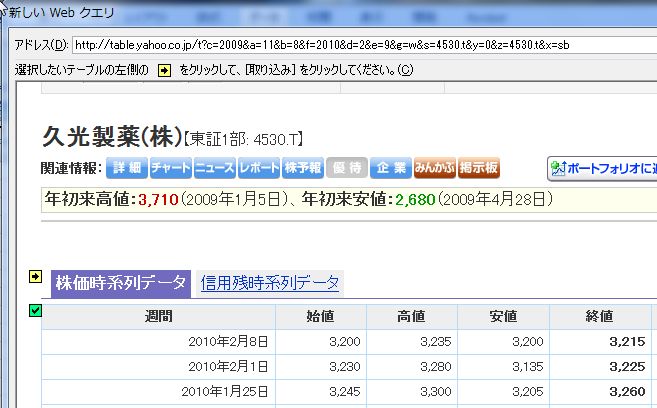
Task: Add stock via ポートフォリオに追加 button
Action: coord(602,168)
